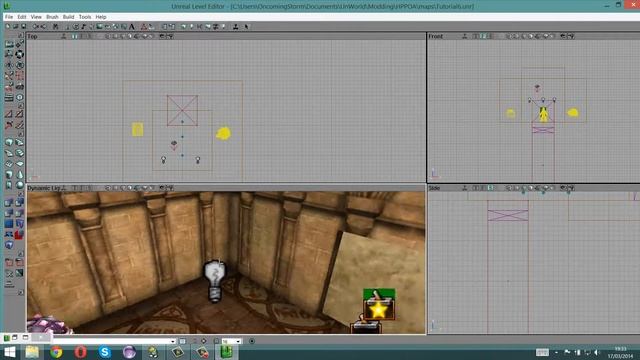
Task: Open the Build menu
Action: [x=68, y=17]
